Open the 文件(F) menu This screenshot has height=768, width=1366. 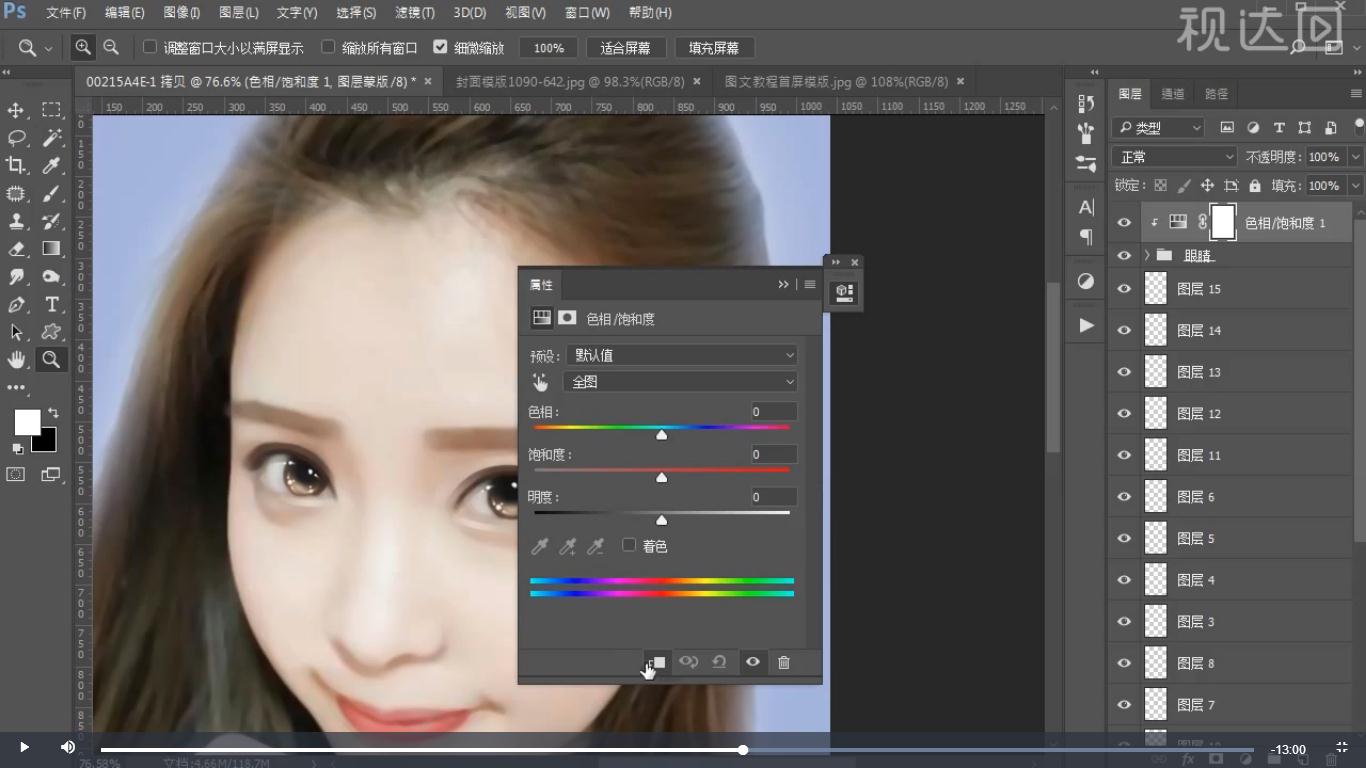tap(66, 13)
